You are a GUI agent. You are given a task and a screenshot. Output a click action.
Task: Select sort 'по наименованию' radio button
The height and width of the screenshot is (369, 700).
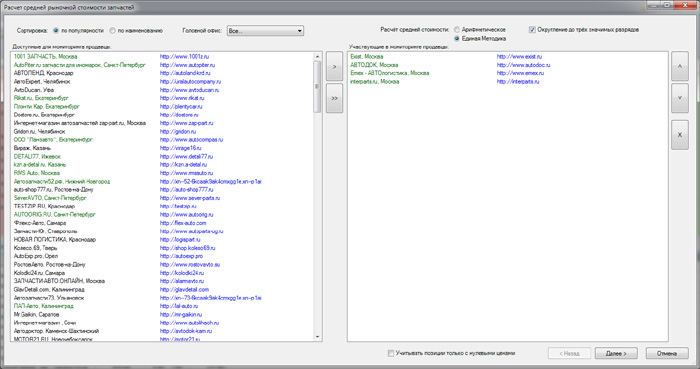click(112, 31)
